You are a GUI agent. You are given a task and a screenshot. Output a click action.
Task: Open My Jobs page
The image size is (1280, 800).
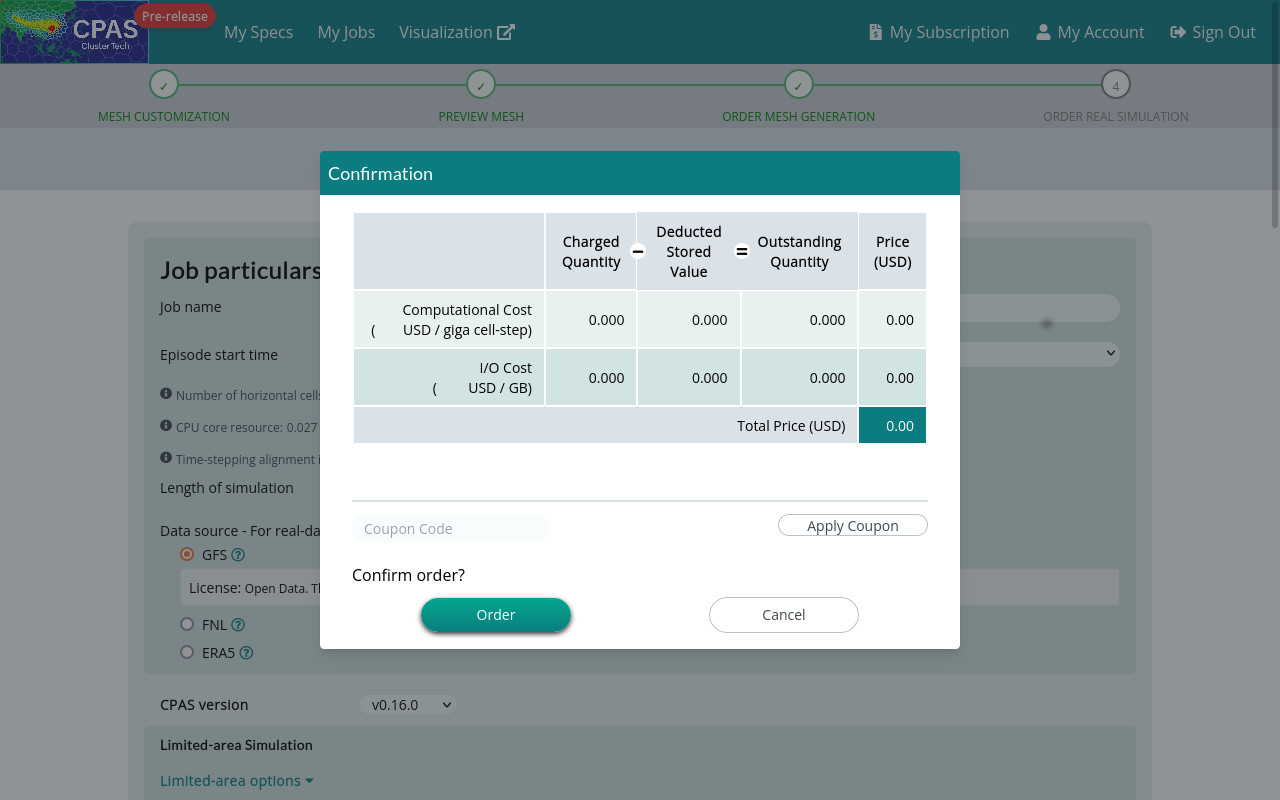click(346, 32)
